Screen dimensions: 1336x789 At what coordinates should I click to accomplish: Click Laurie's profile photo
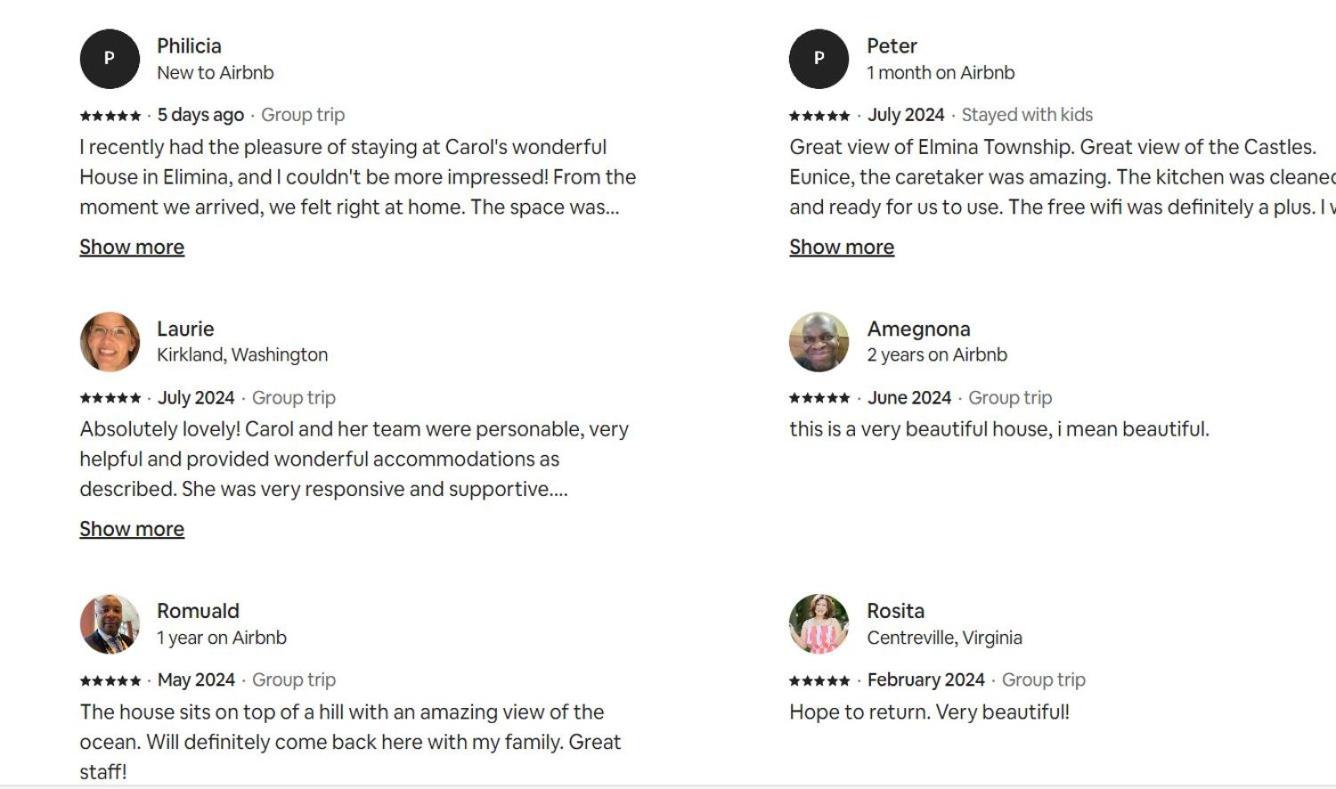(109, 342)
